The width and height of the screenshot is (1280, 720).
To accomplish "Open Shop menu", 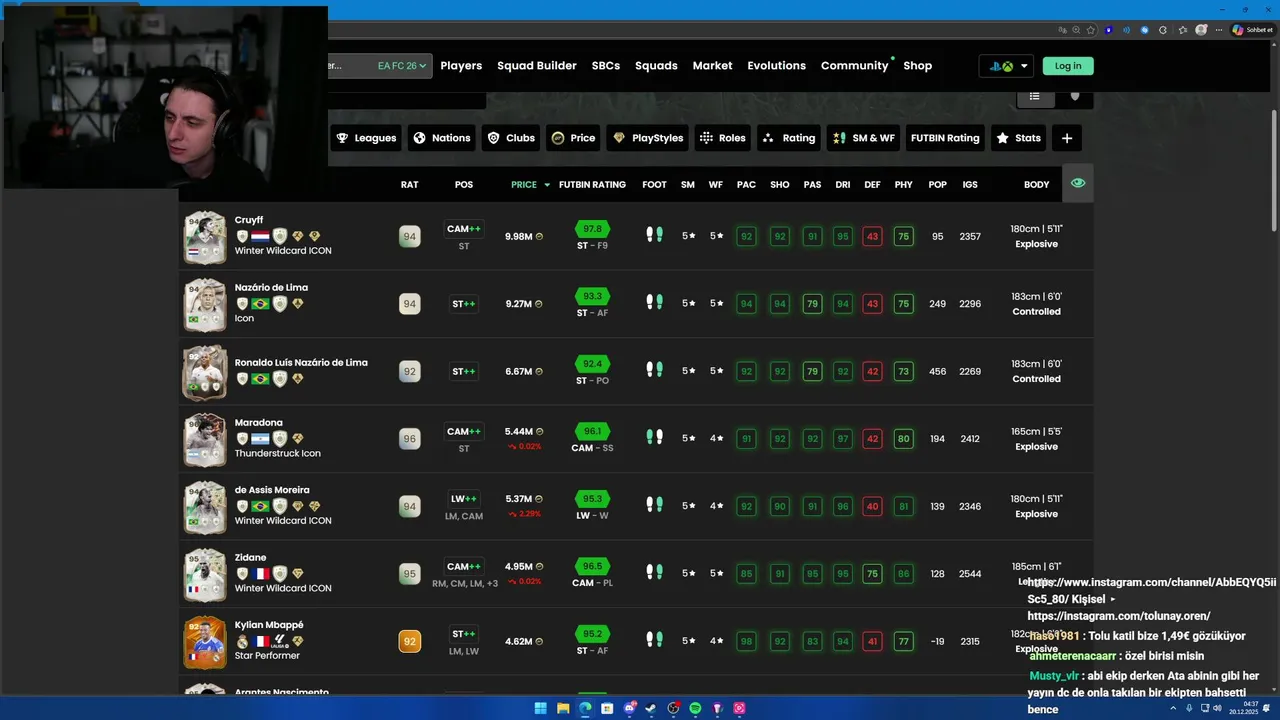I will point(917,66).
